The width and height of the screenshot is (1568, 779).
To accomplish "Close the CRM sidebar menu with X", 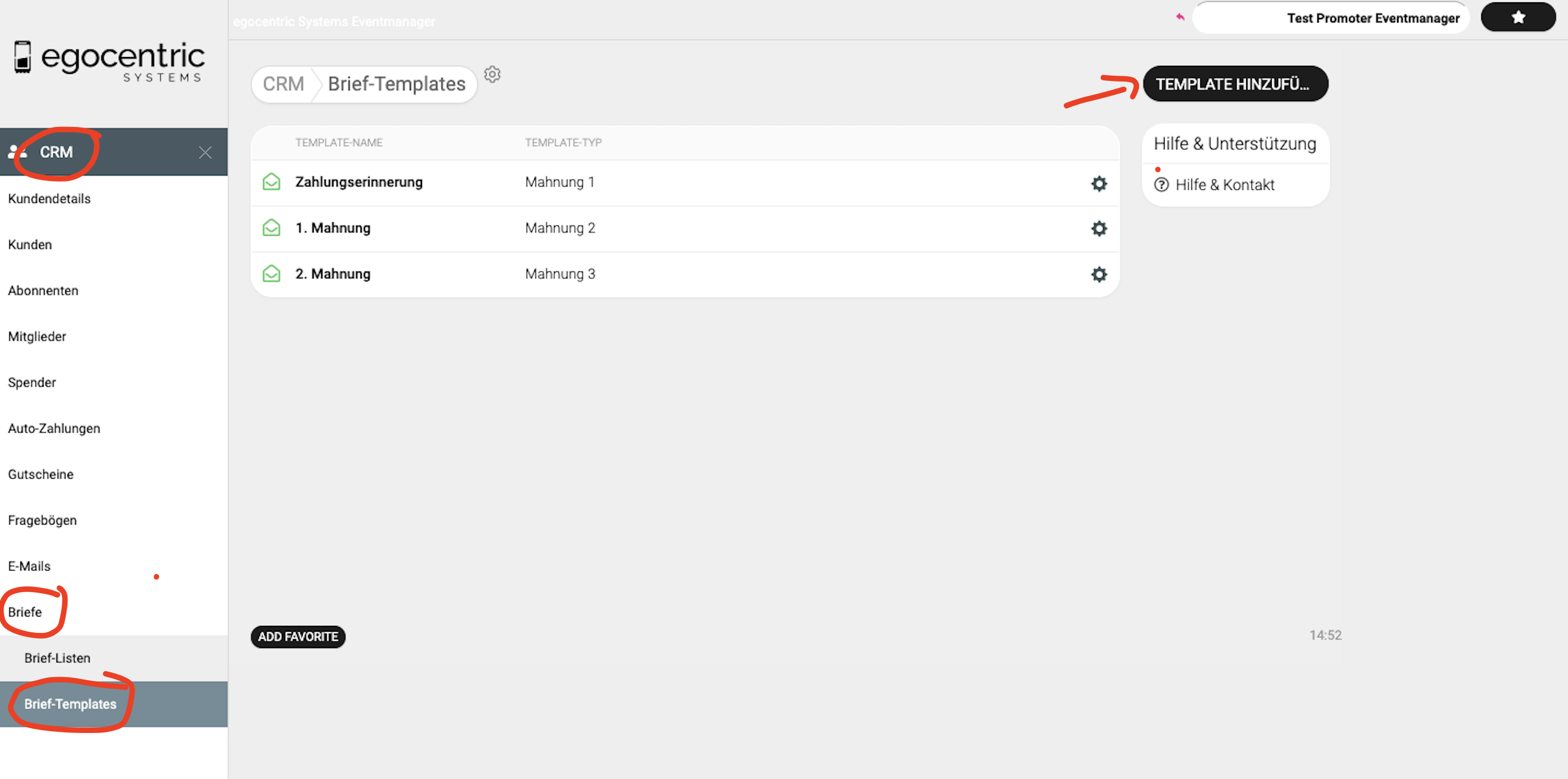I will pyautogui.click(x=205, y=153).
